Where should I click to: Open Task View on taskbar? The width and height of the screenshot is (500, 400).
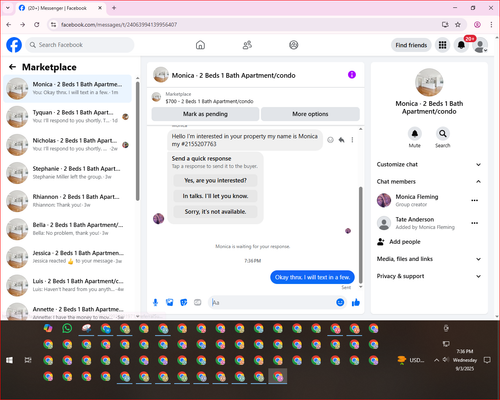coord(28,360)
